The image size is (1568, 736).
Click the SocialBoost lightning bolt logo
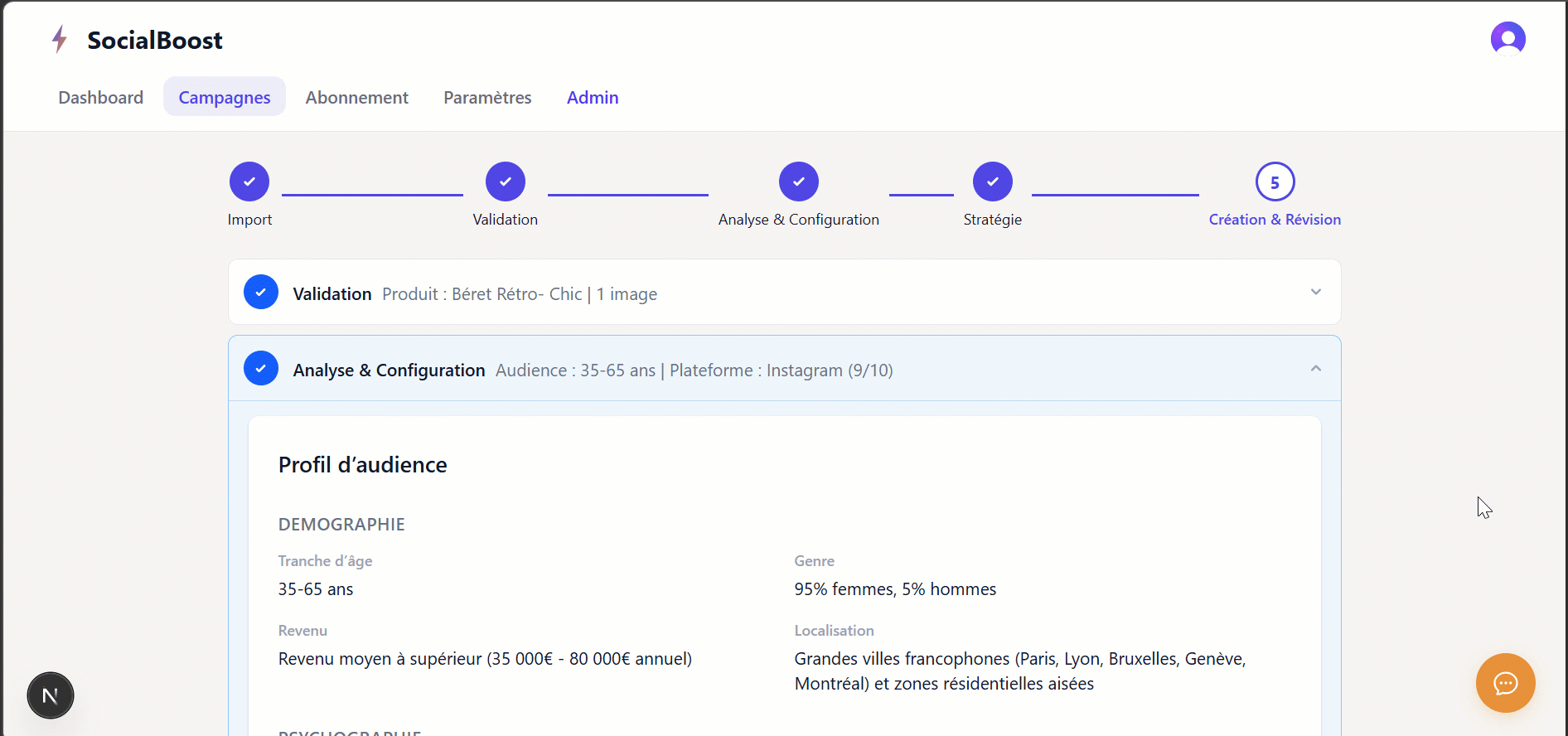59,39
